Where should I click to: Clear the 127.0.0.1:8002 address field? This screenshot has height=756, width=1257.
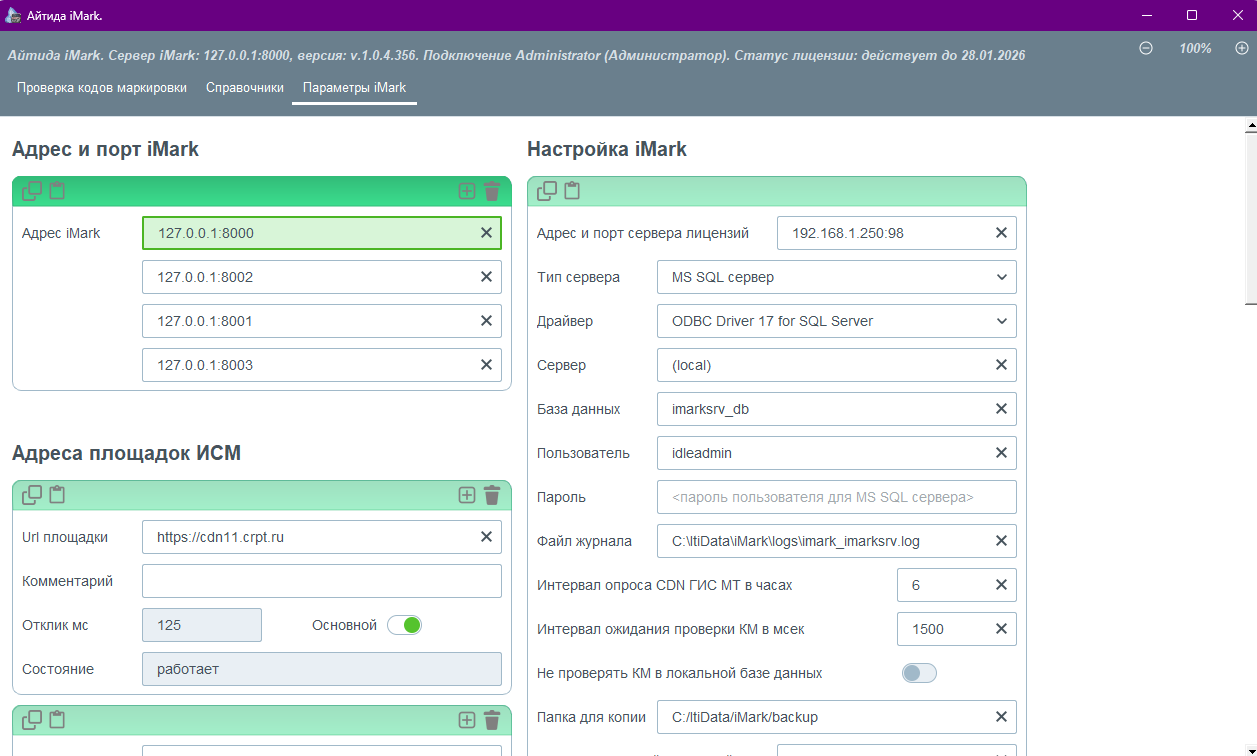486,277
